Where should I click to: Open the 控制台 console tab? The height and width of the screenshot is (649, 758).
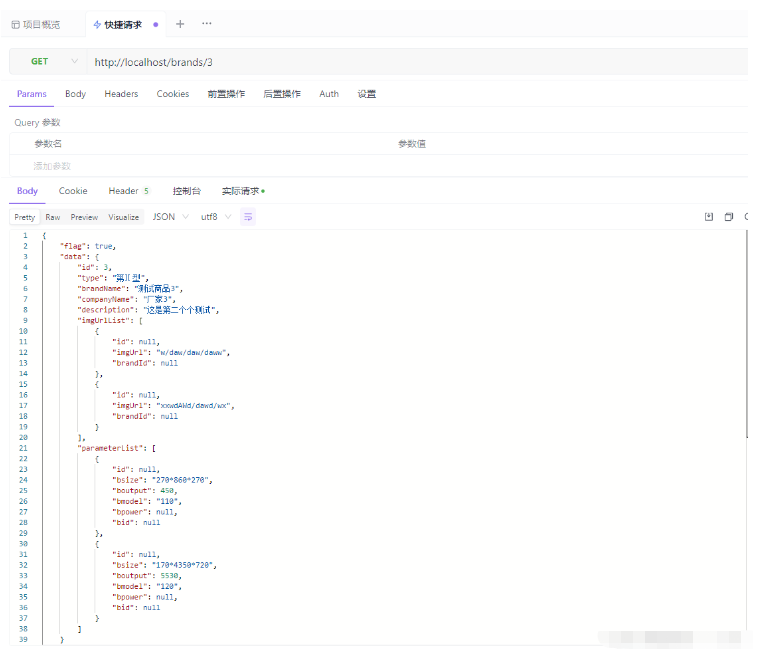tap(187, 191)
